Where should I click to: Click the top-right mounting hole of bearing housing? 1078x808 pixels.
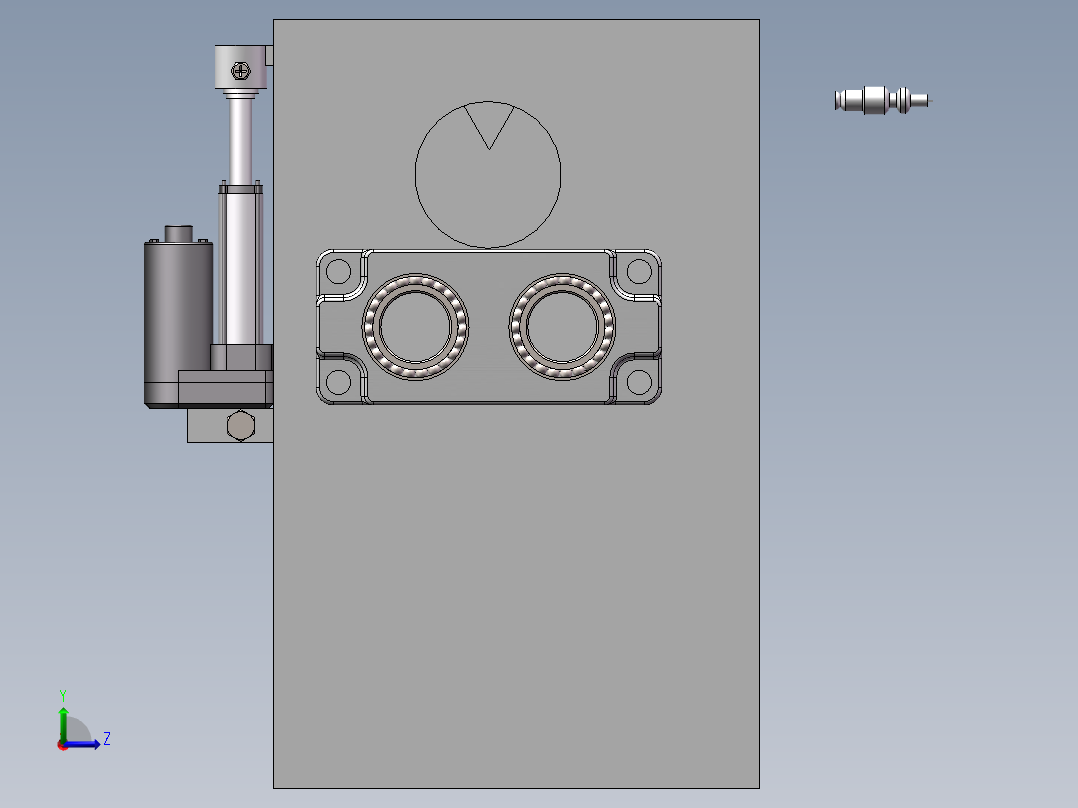pyautogui.click(x=639, y=271)
